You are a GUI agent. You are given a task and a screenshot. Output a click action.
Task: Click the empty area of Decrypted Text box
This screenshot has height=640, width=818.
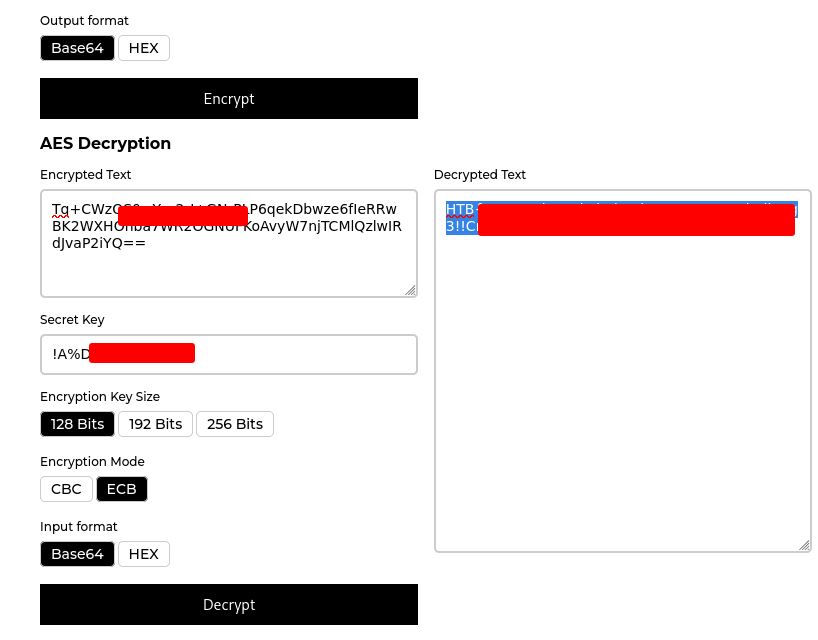pos(622,400)
